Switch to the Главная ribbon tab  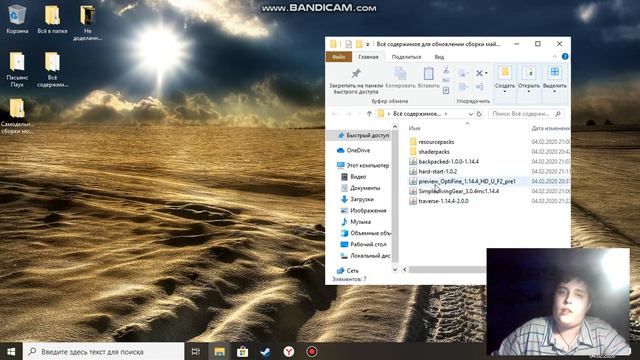pyautogui.click(x=368, y=57)
